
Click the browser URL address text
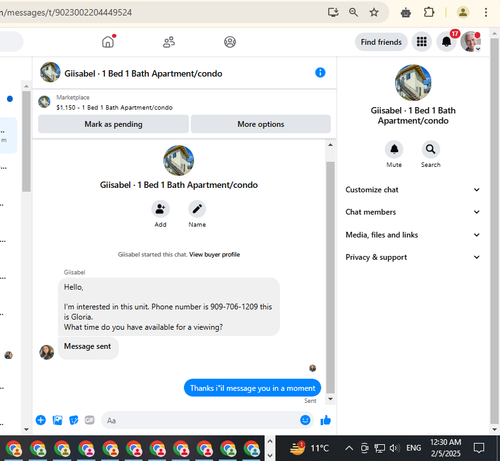(66, 13)
